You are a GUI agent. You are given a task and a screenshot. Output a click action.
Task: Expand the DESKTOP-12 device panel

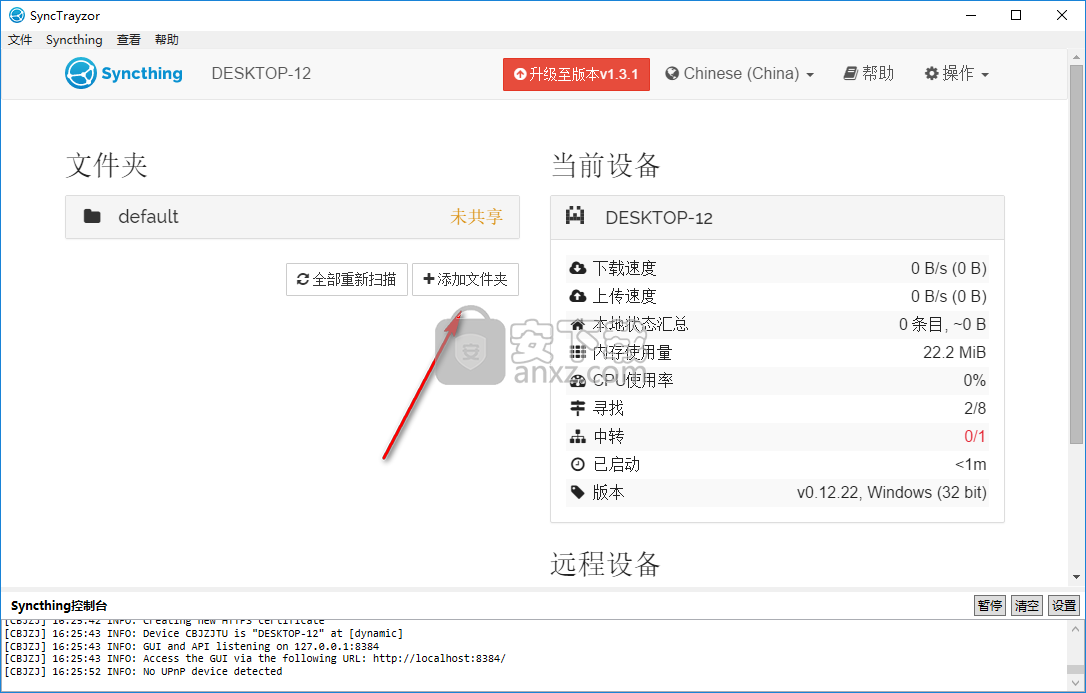(x=777, y=217)
